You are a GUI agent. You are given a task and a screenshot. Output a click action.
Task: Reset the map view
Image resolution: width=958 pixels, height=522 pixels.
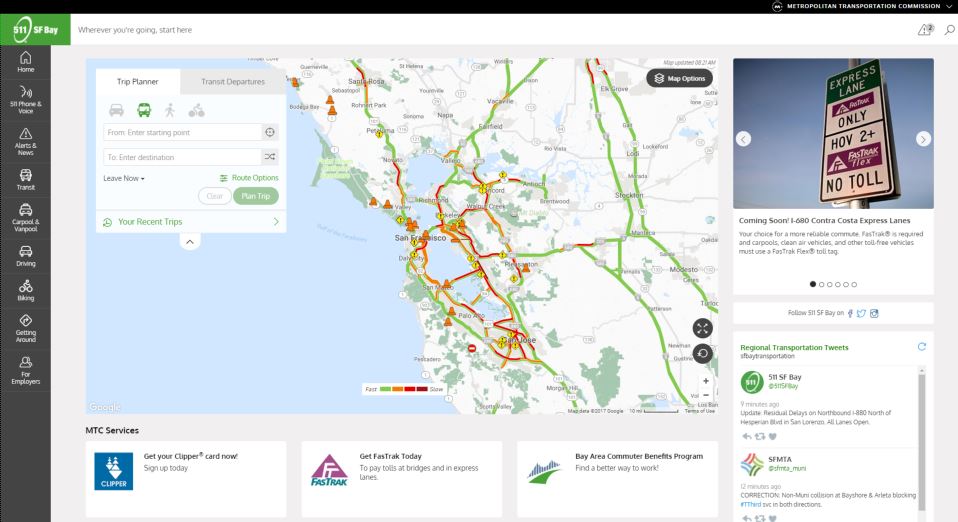pos(703,353)
